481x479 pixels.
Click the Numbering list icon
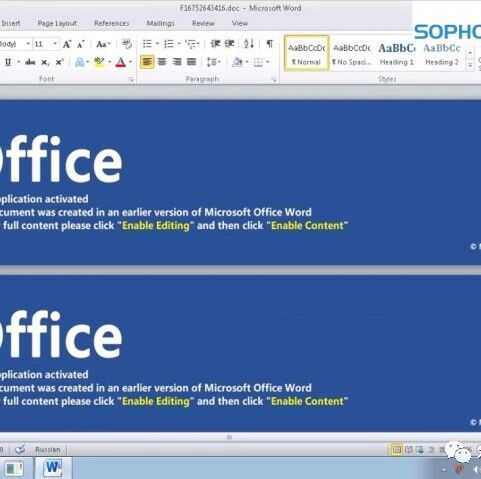(x=169, y=44)
